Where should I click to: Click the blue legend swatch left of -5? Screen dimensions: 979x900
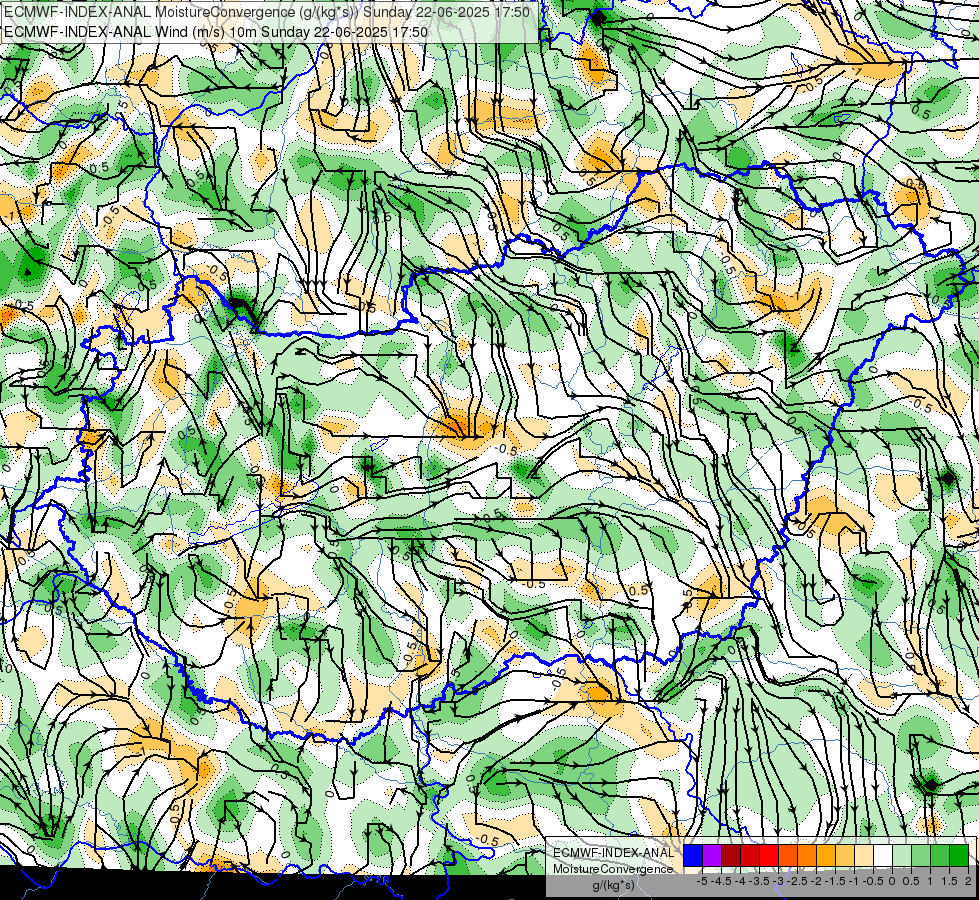(693, 855)
